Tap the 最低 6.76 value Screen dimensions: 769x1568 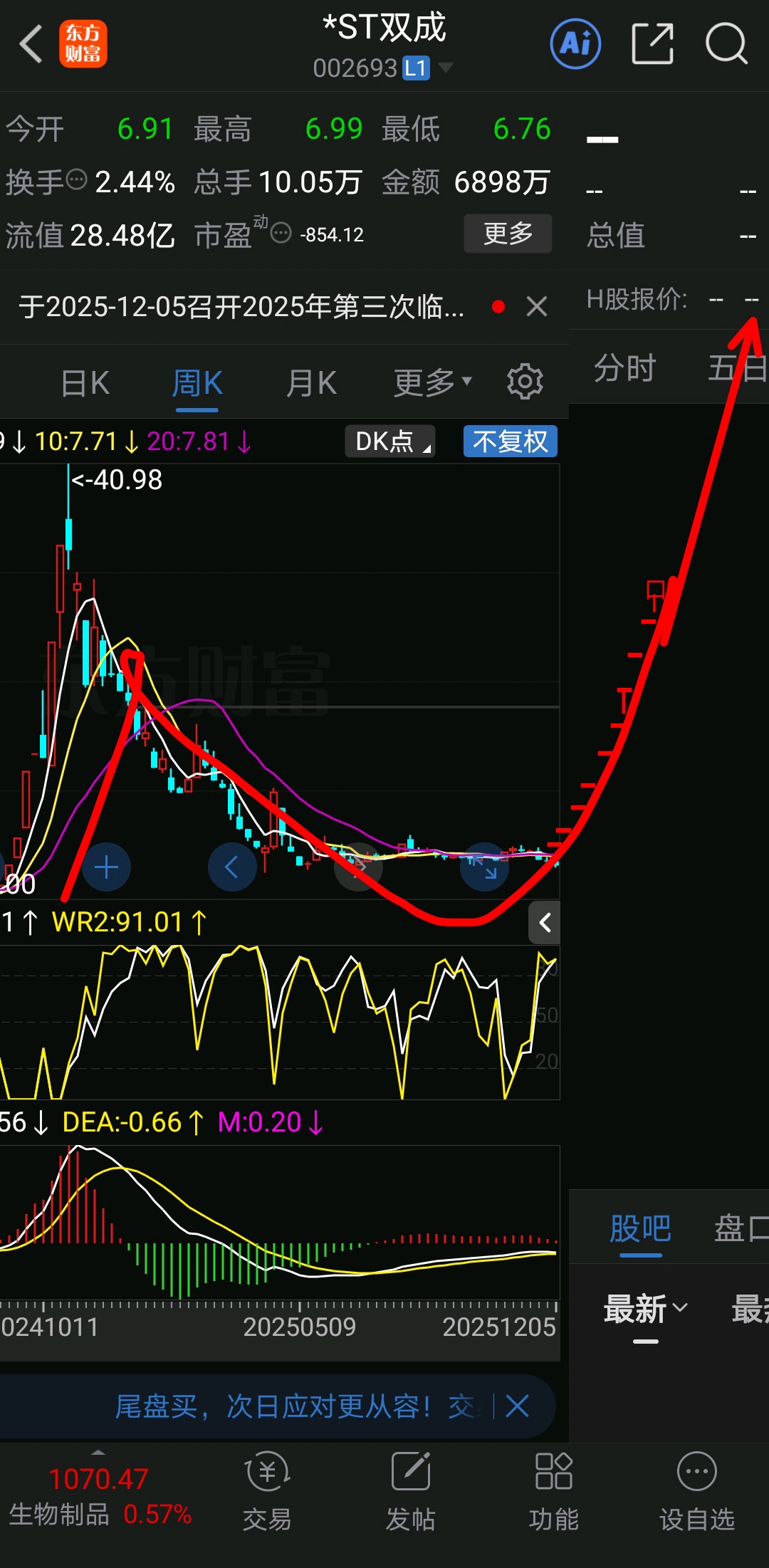pyautogui.click(x=466, y=130)
